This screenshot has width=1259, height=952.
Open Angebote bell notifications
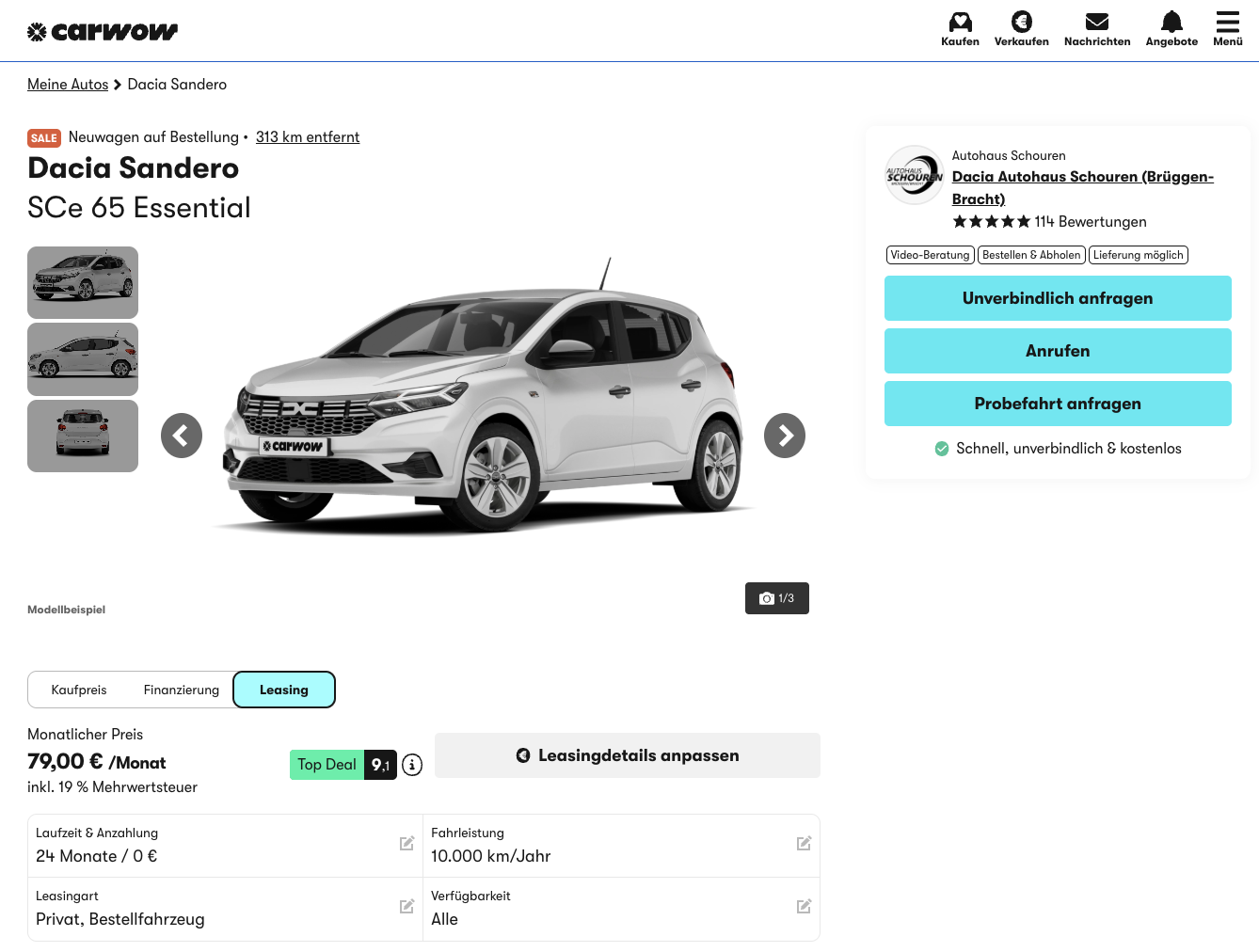coord(1171,23)
